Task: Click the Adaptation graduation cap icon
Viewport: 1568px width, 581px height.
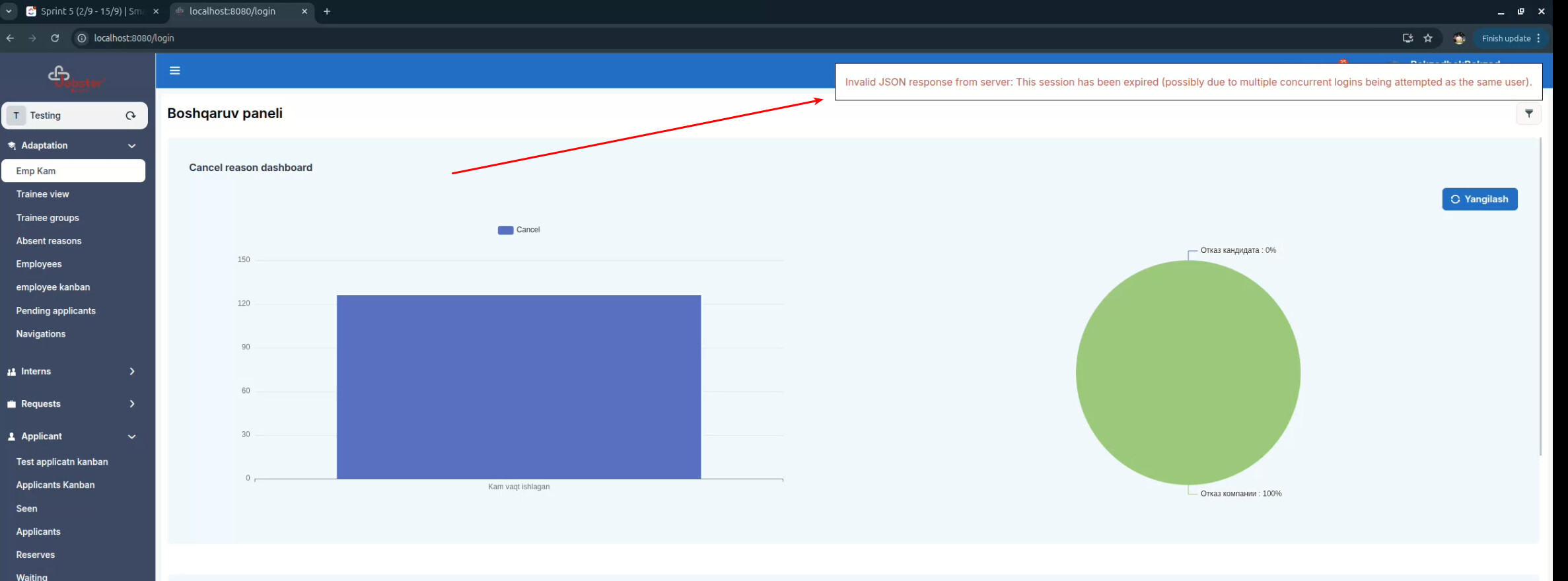Action: (11, 145)
